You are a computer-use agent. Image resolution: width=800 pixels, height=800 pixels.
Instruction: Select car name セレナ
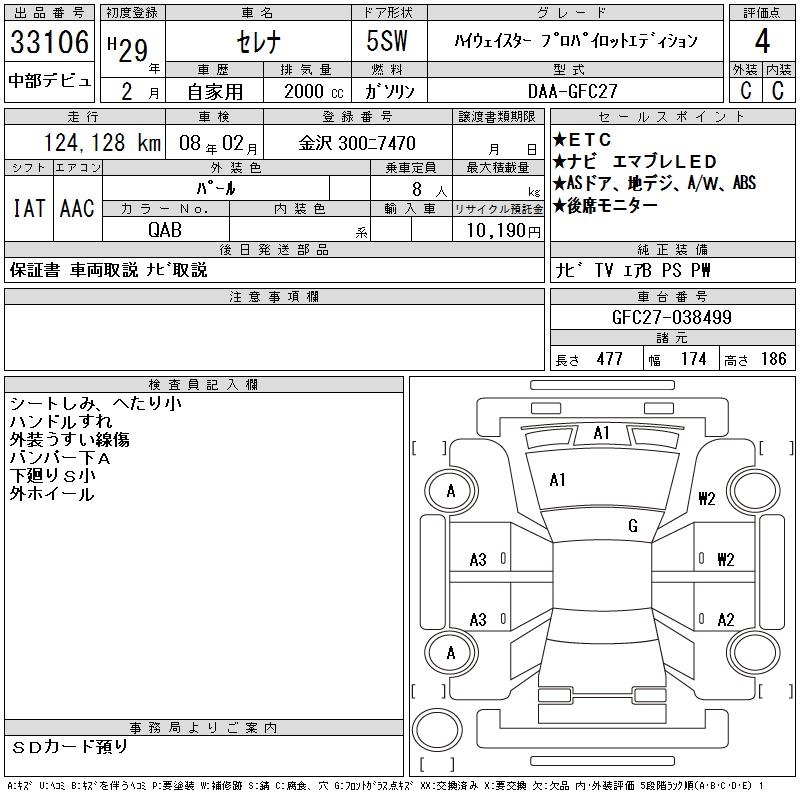258,41
